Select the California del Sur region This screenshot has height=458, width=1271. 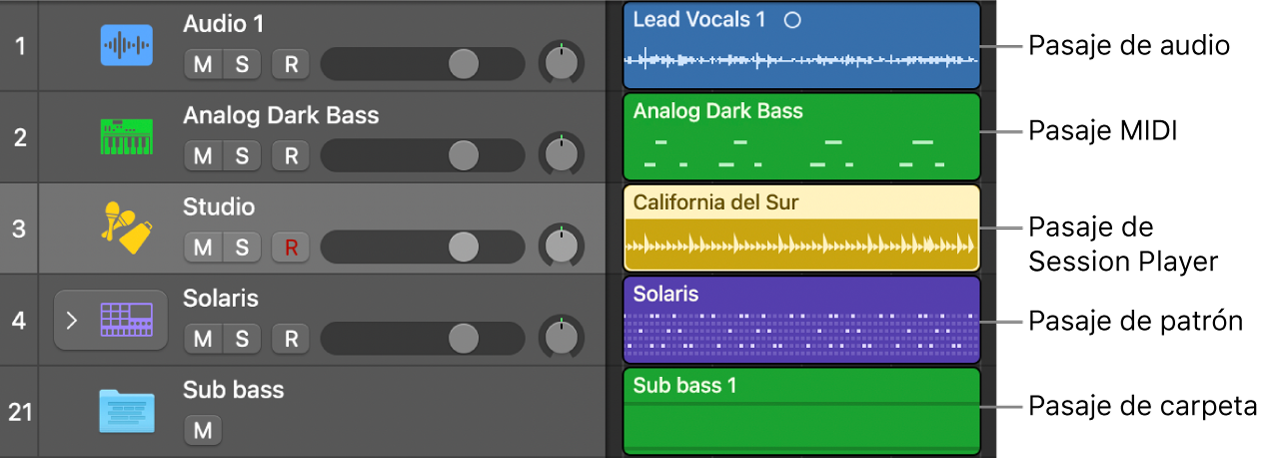click(800, 228)
